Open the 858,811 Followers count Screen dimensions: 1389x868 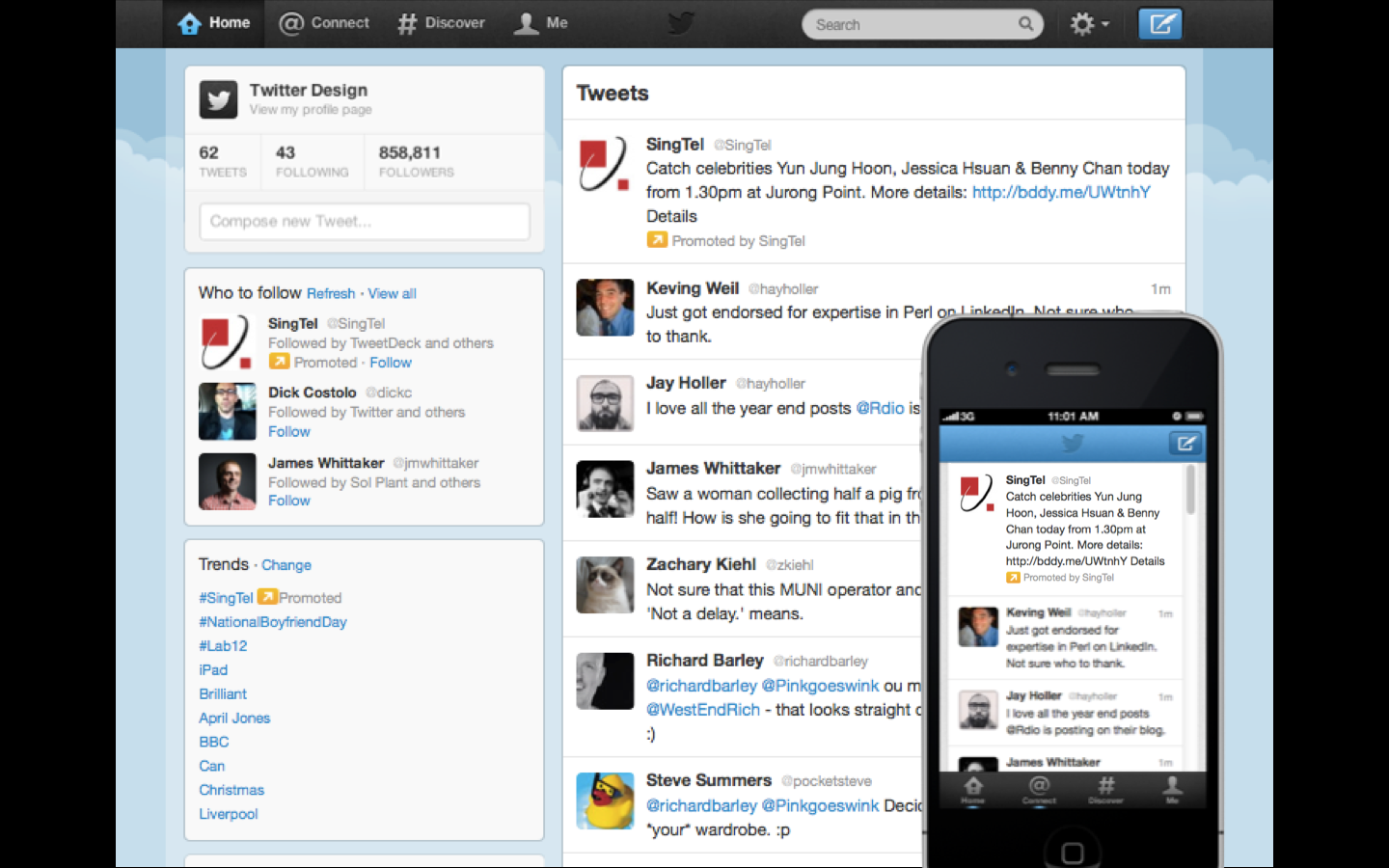[x=416, y=161]
